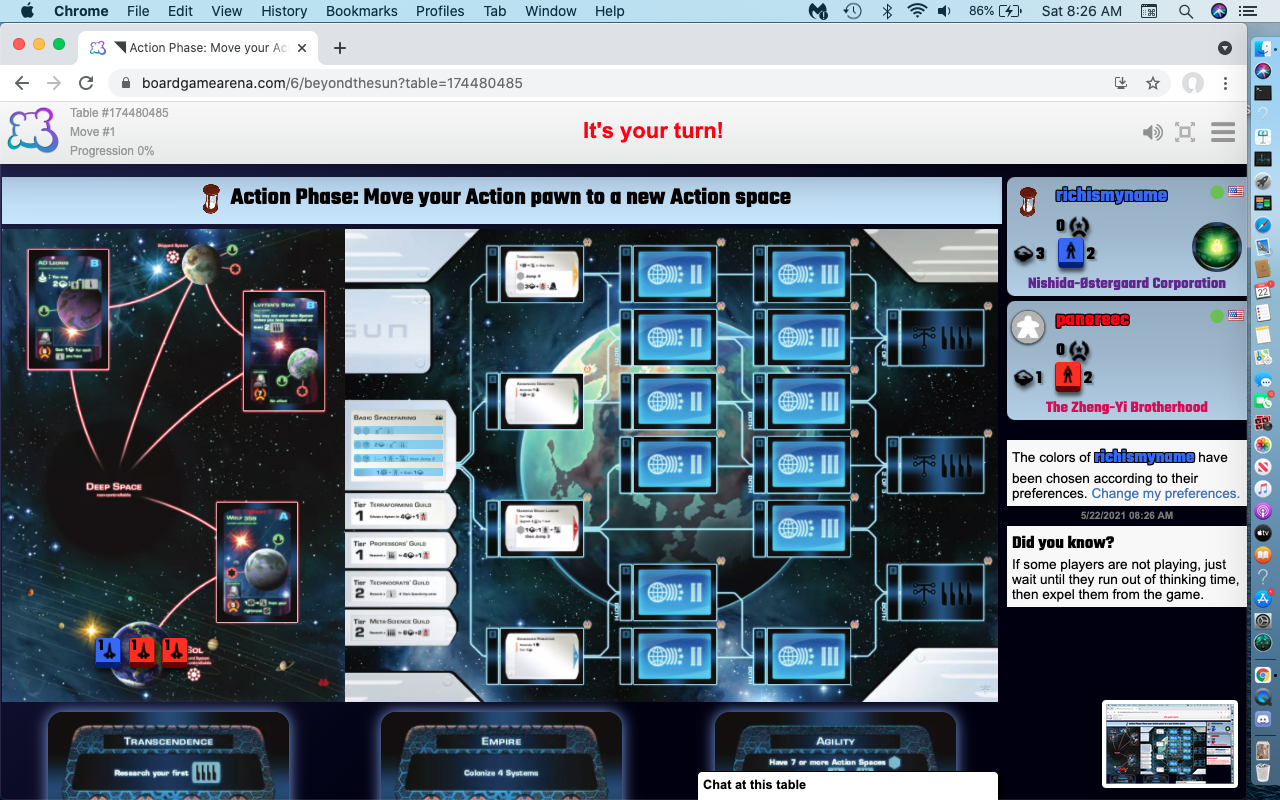Click the Chat at this table box
The image size is (1280, 800).
tap(847, 785)
